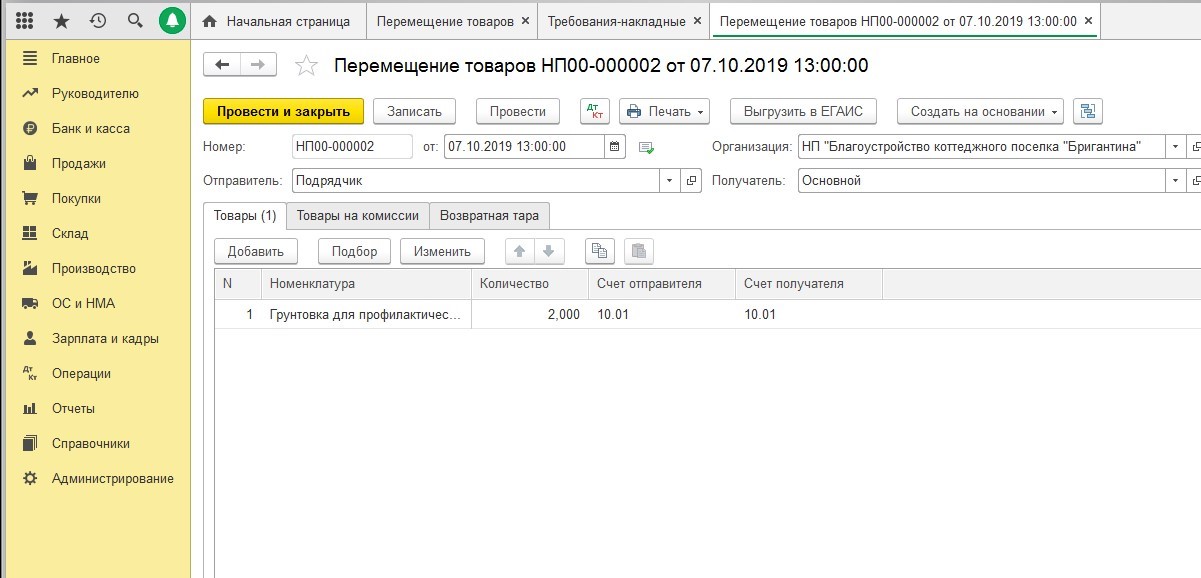Open Отправитель dropdown list arrow

(669, 181)
